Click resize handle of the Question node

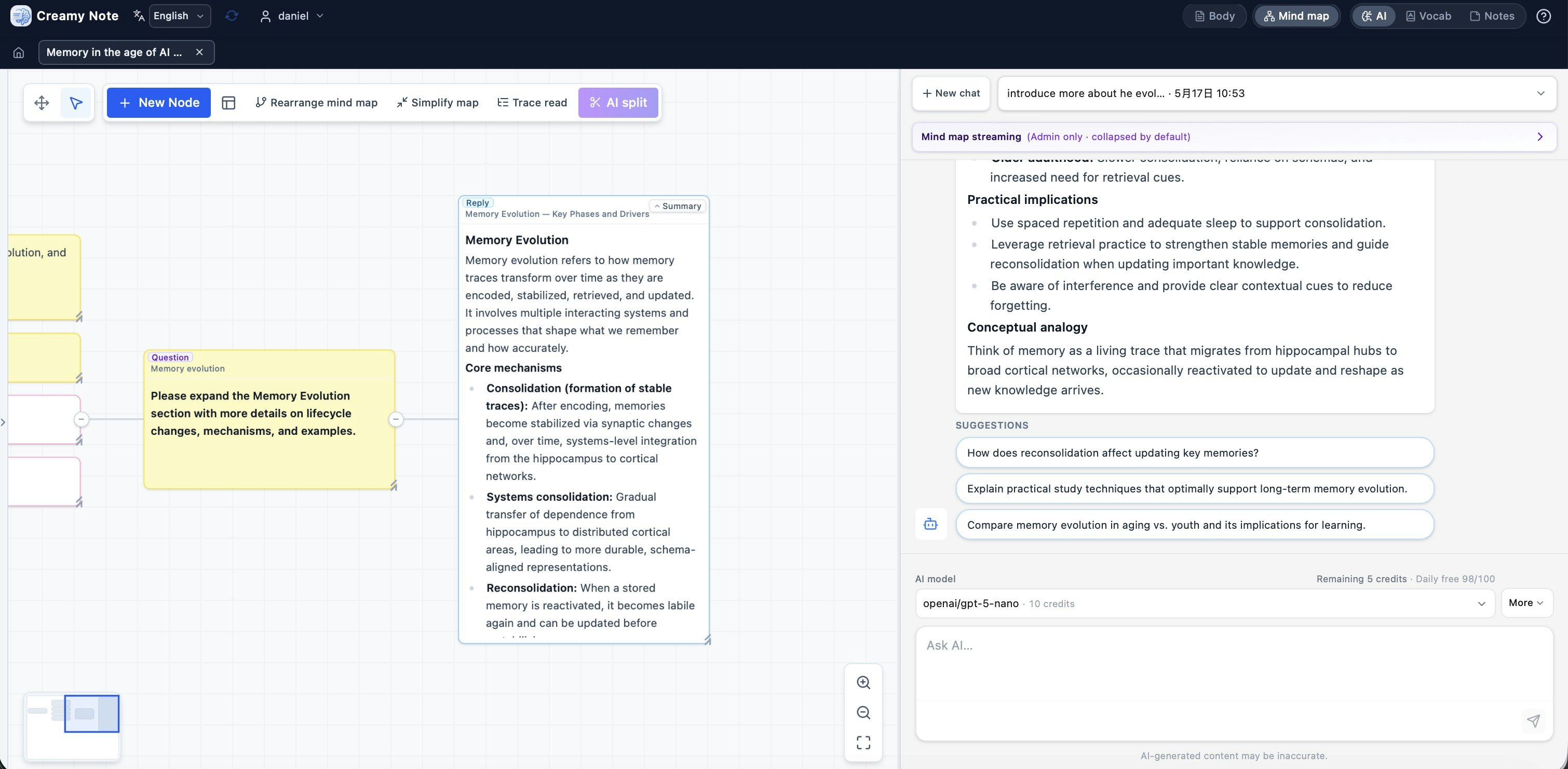[x=393, y=486]
